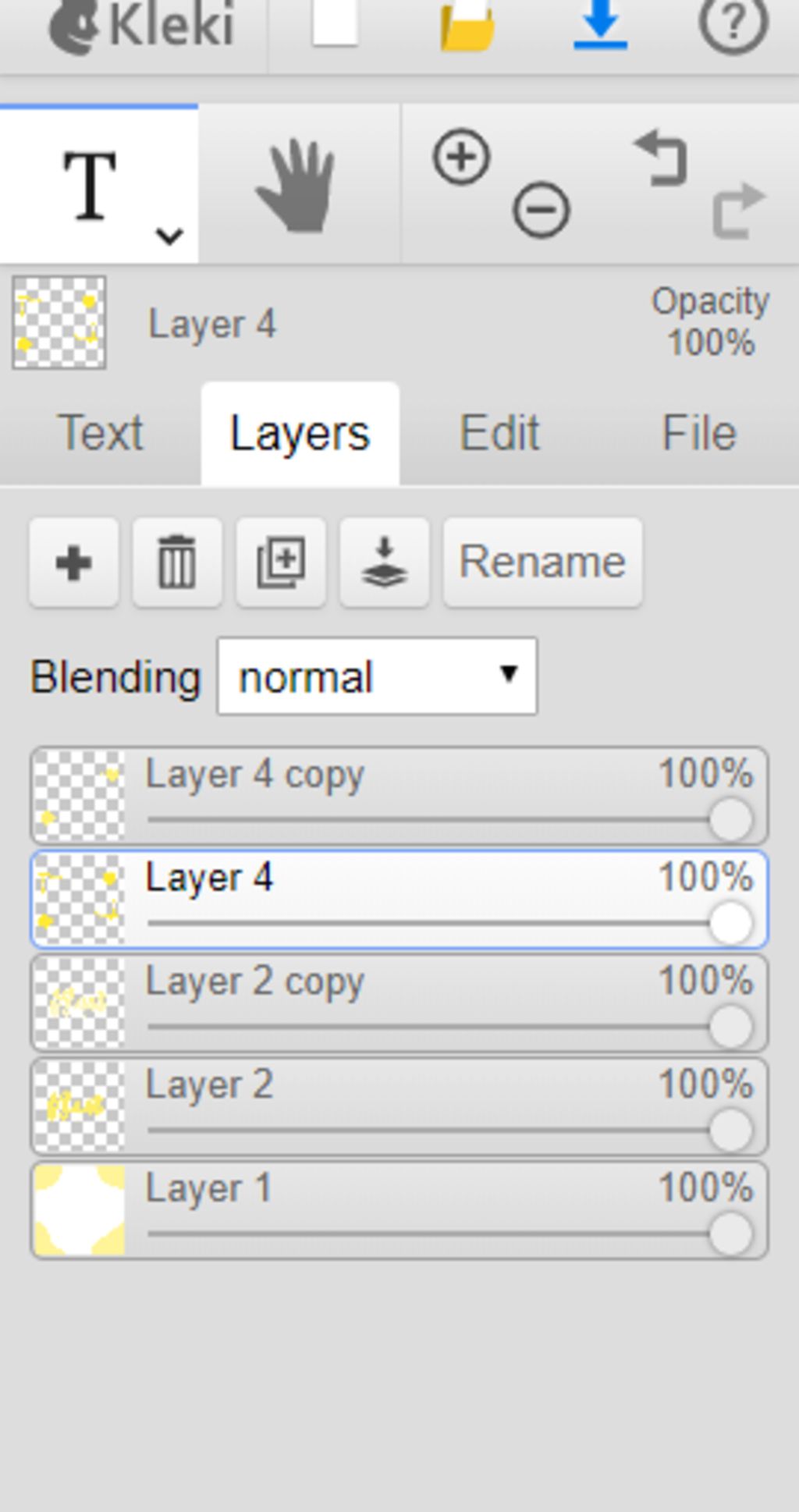Select the Hand pan tool

click(298, 186)
